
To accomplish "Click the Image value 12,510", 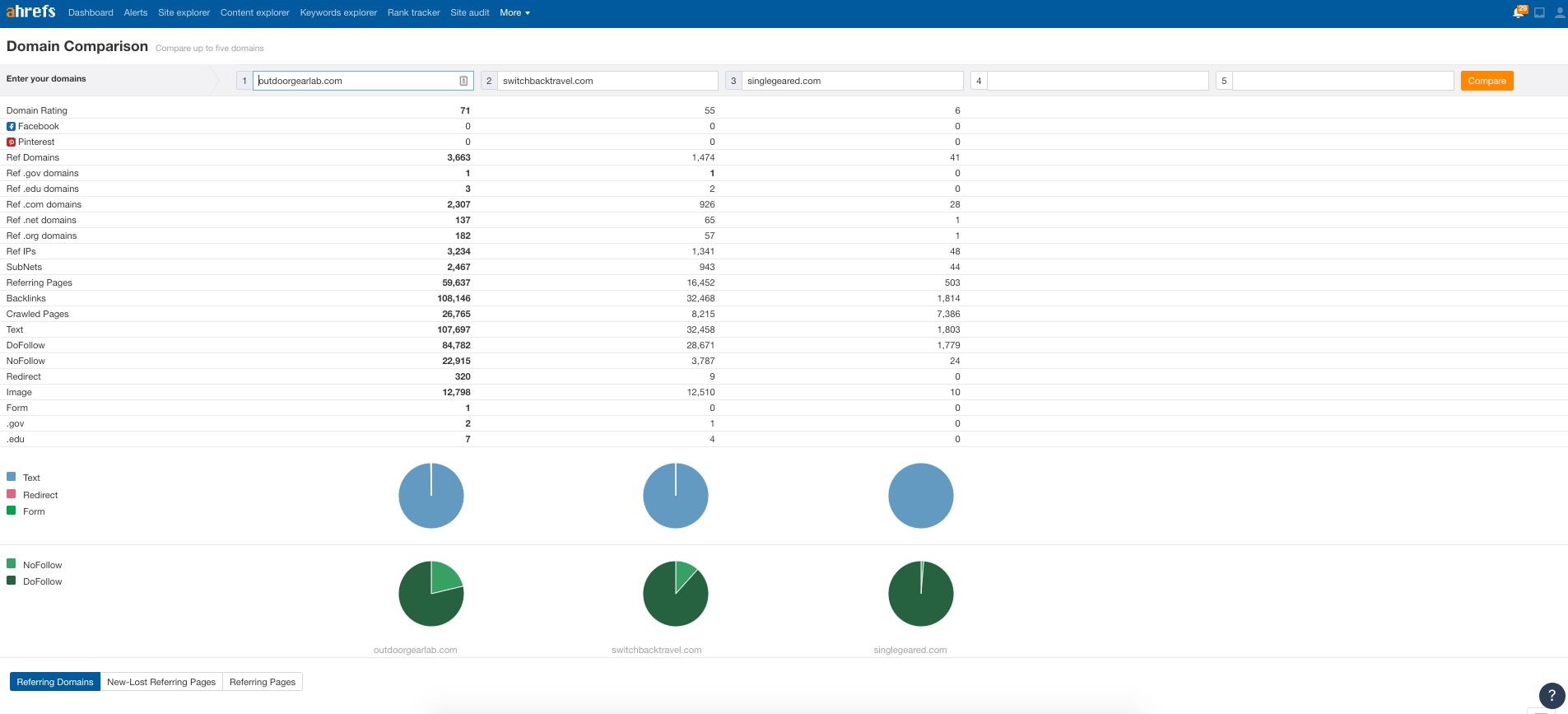I will (x=700, y=392).
